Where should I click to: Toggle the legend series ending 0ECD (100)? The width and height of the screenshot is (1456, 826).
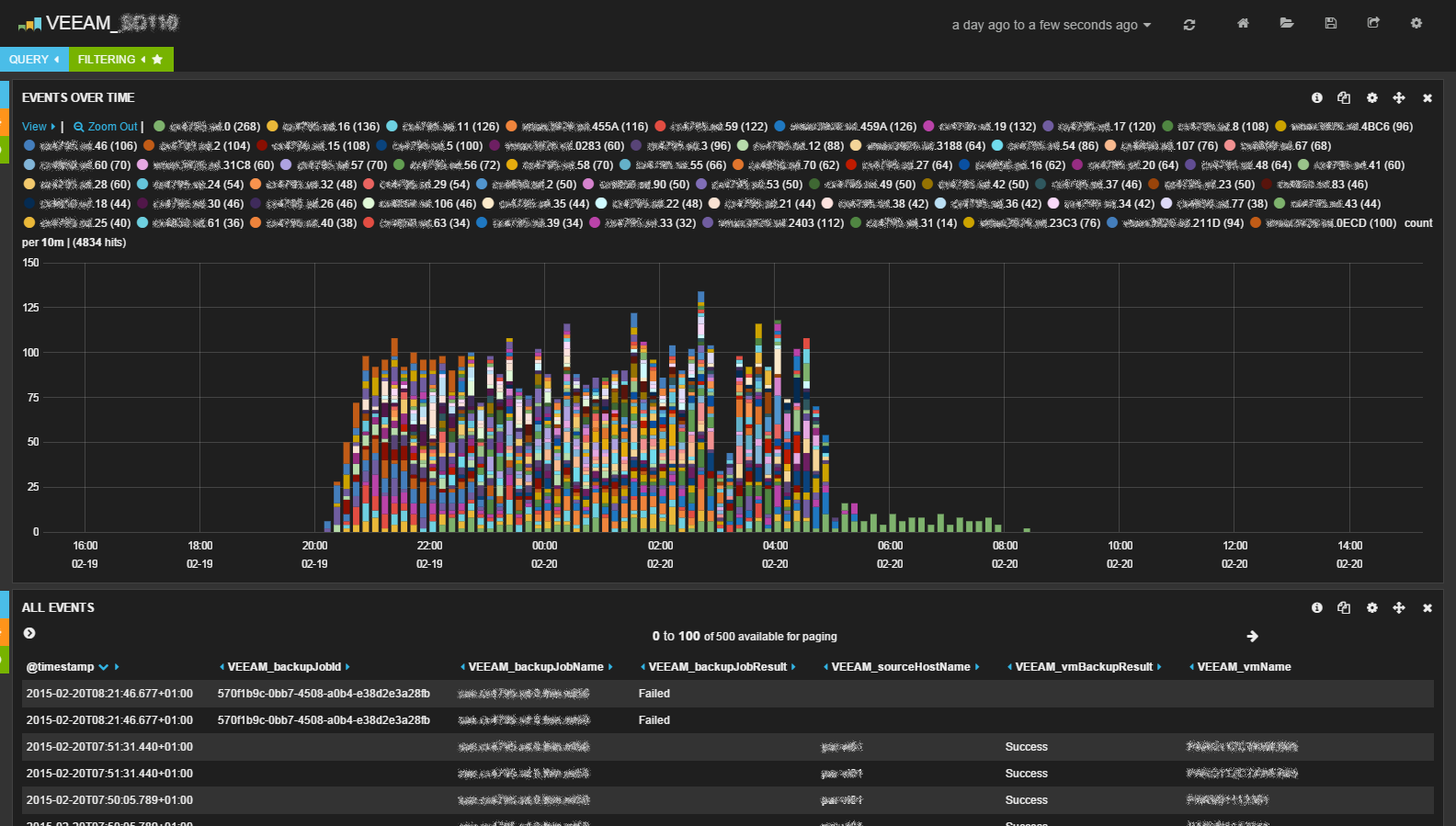(1323, 223)
